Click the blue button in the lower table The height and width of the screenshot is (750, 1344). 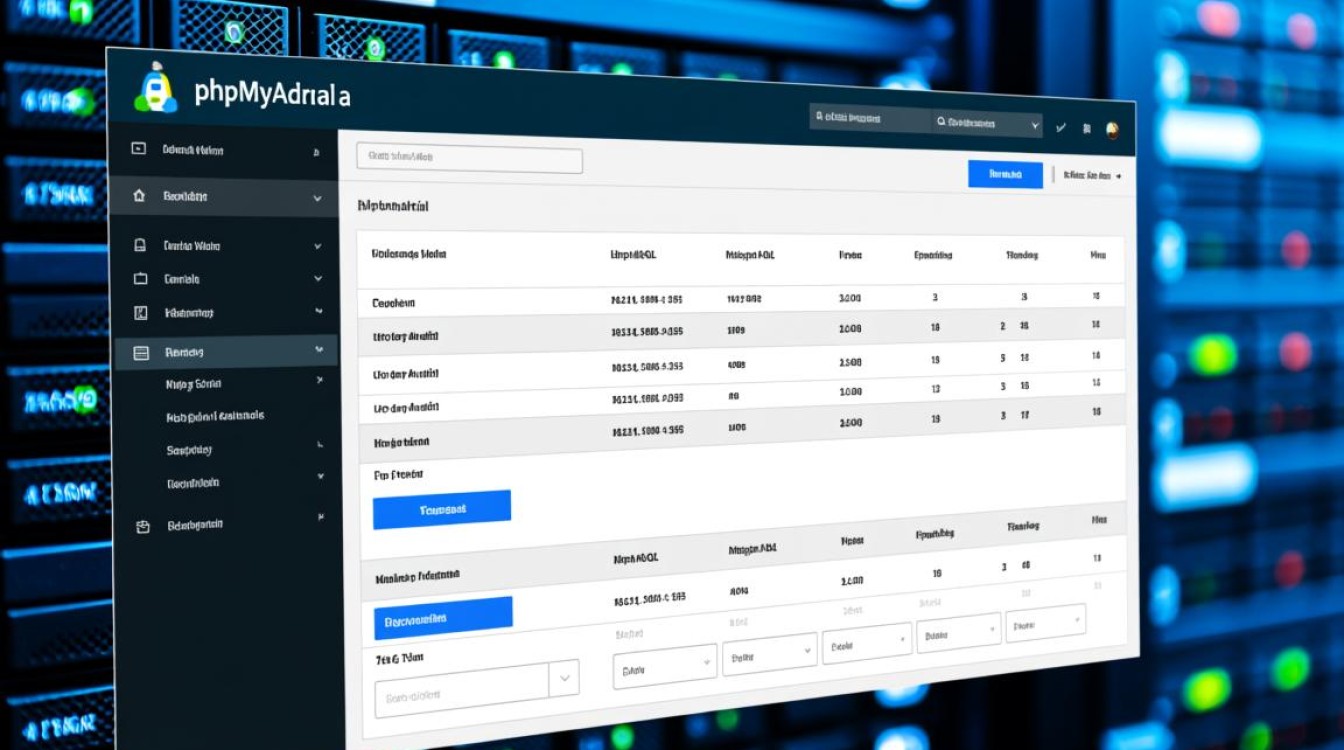[443, 619]
